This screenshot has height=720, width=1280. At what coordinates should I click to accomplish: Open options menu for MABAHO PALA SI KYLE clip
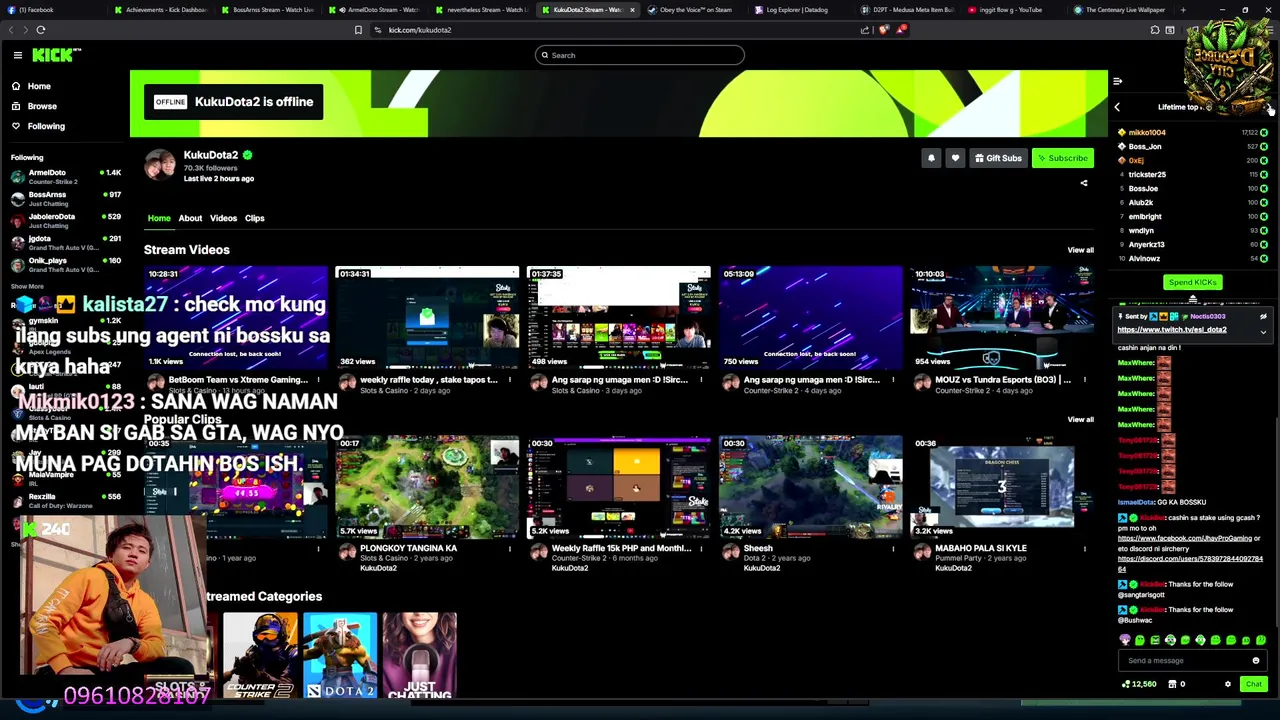coord(1085,548)
